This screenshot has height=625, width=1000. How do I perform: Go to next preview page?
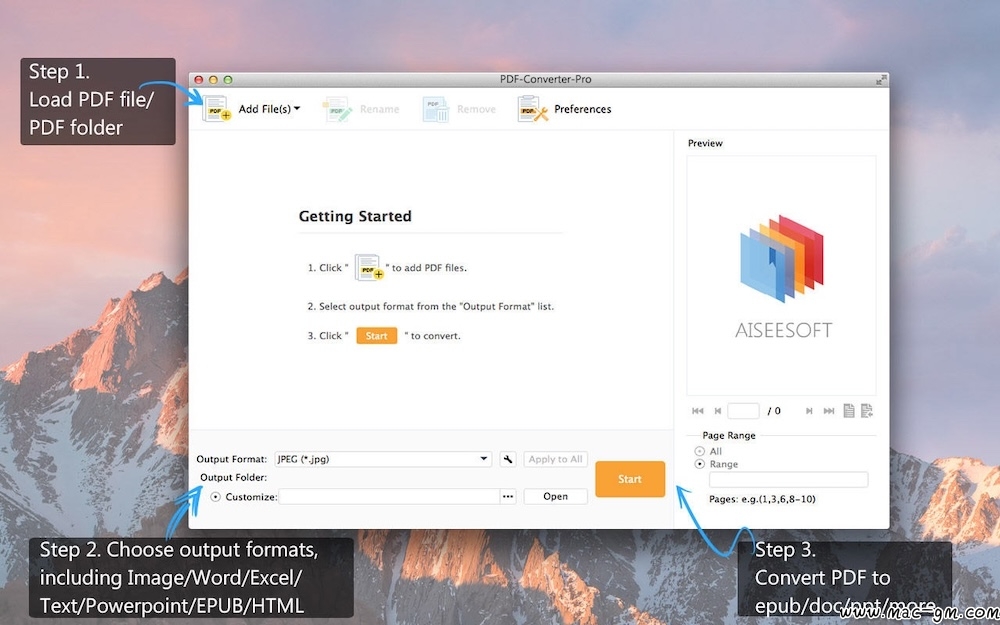coord(809,411)
